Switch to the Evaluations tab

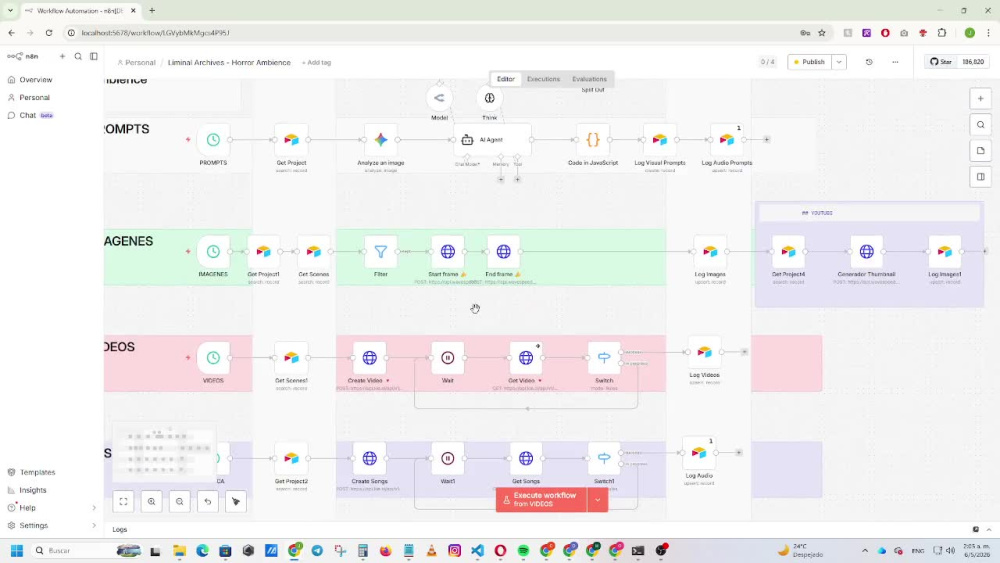[589, 79]
